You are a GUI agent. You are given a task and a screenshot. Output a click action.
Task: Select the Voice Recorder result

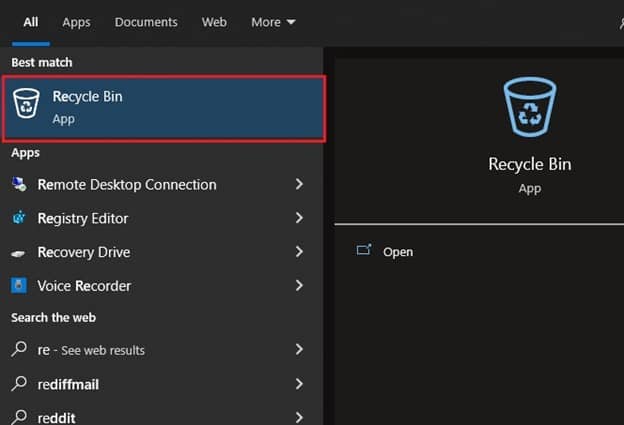(x=162, y=286)
